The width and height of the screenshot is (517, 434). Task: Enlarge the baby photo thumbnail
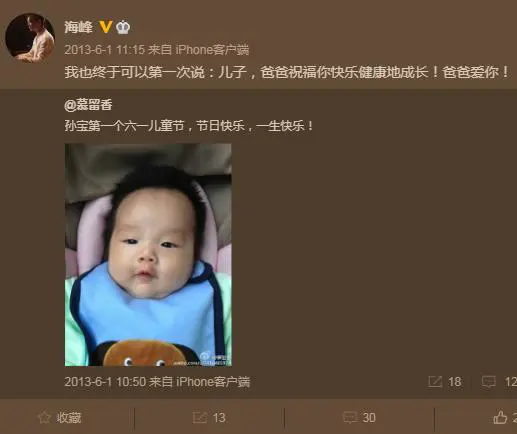point(148,255)
